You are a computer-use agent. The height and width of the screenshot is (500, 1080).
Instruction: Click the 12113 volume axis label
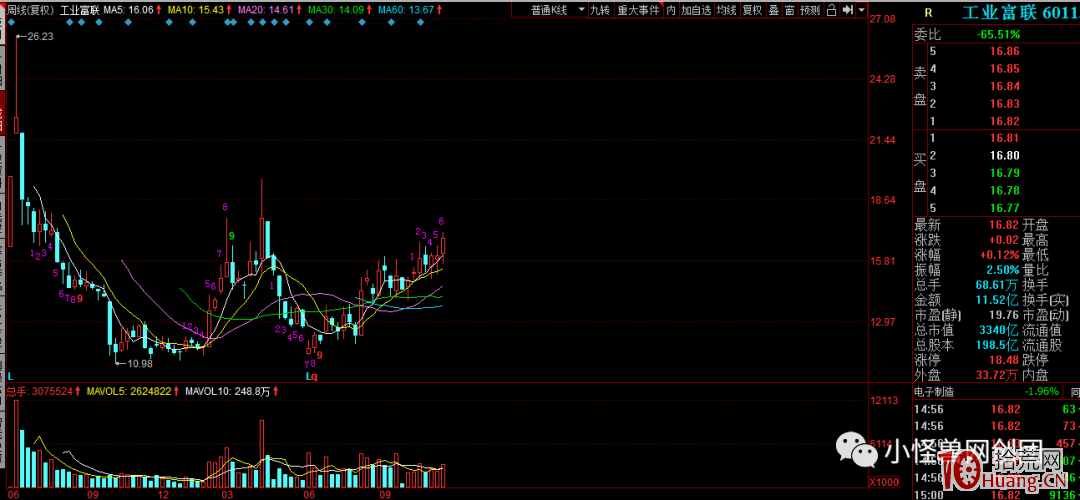(882, 401)
